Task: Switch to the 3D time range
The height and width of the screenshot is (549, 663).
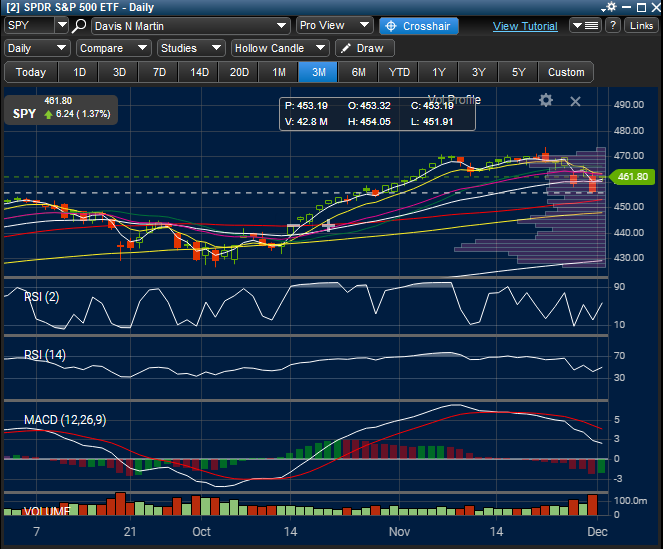Action: 119,72
